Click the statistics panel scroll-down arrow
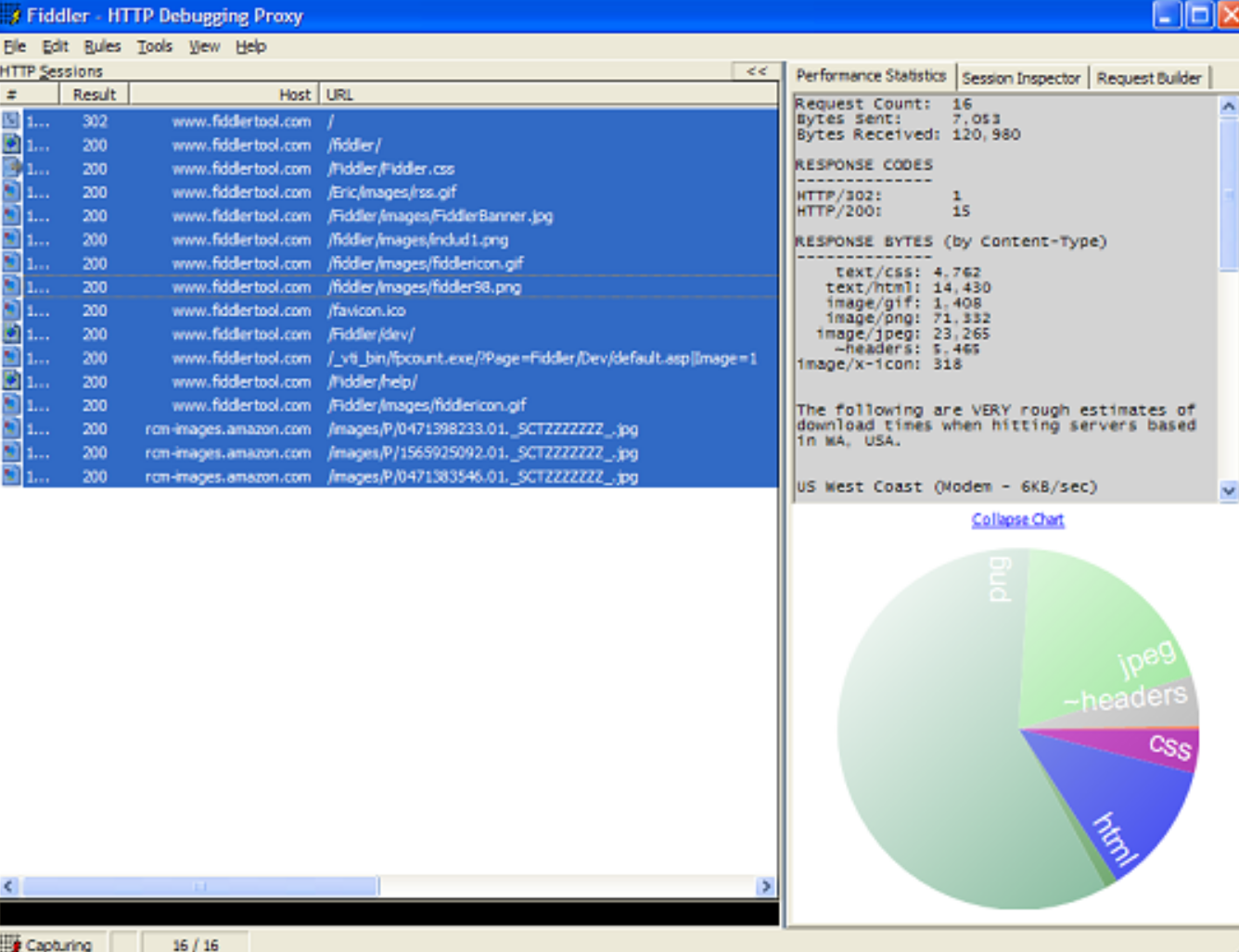The image size is (1239, 952). (1228, 491)
